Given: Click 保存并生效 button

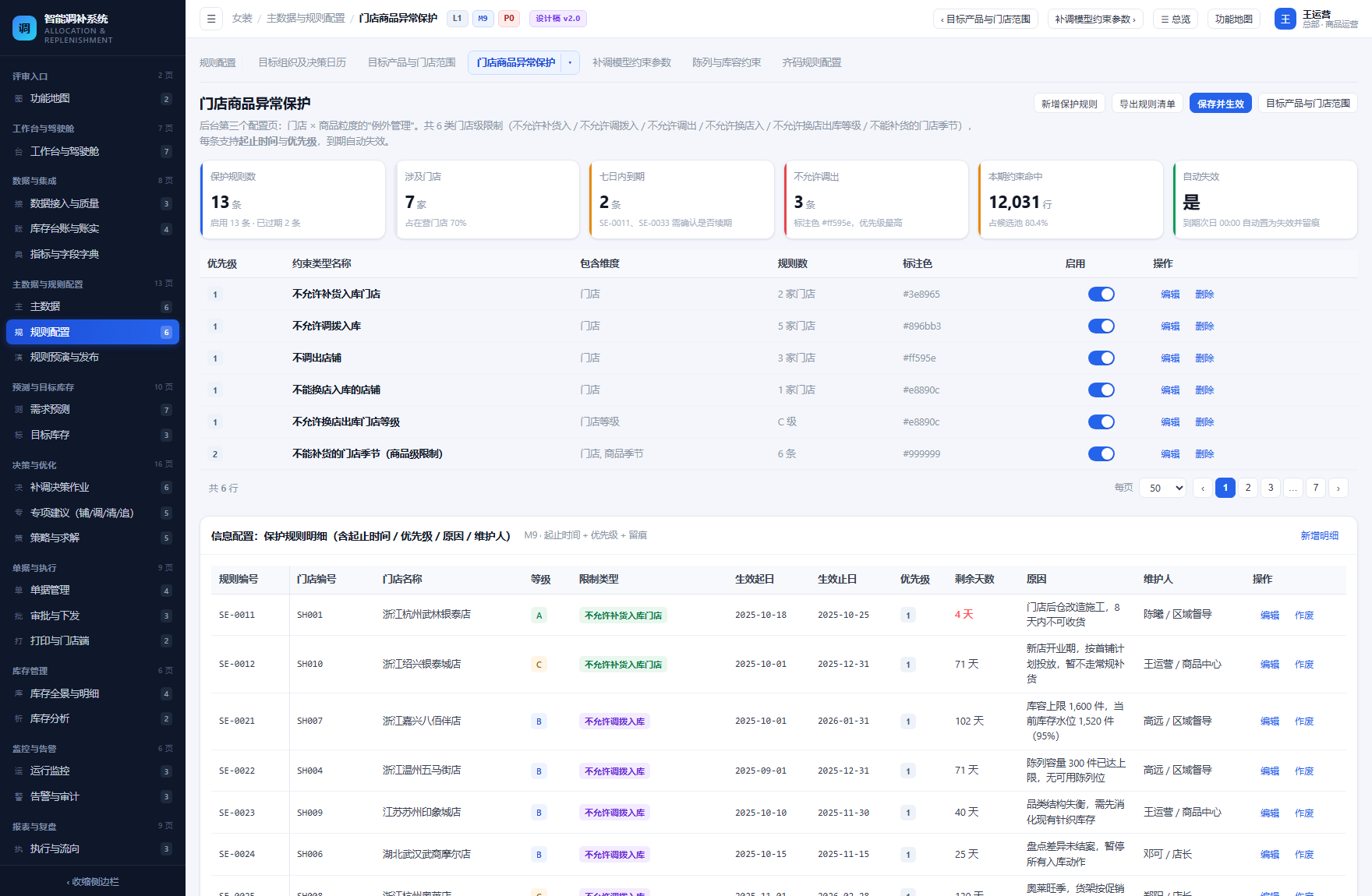Looking at the screenshot, I should point(1221,104).
